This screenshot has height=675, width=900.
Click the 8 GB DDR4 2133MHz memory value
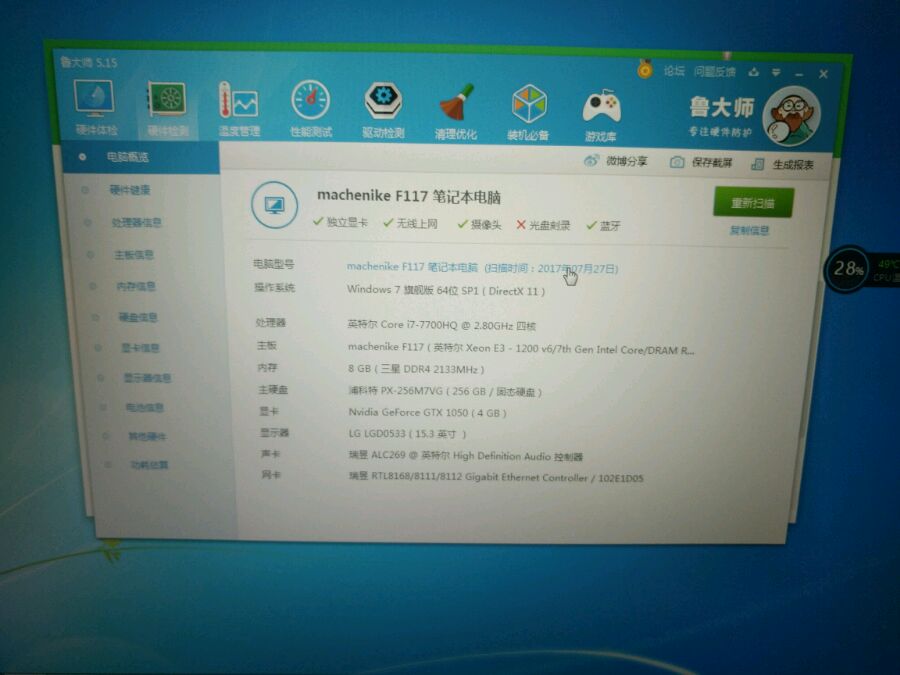416,368
